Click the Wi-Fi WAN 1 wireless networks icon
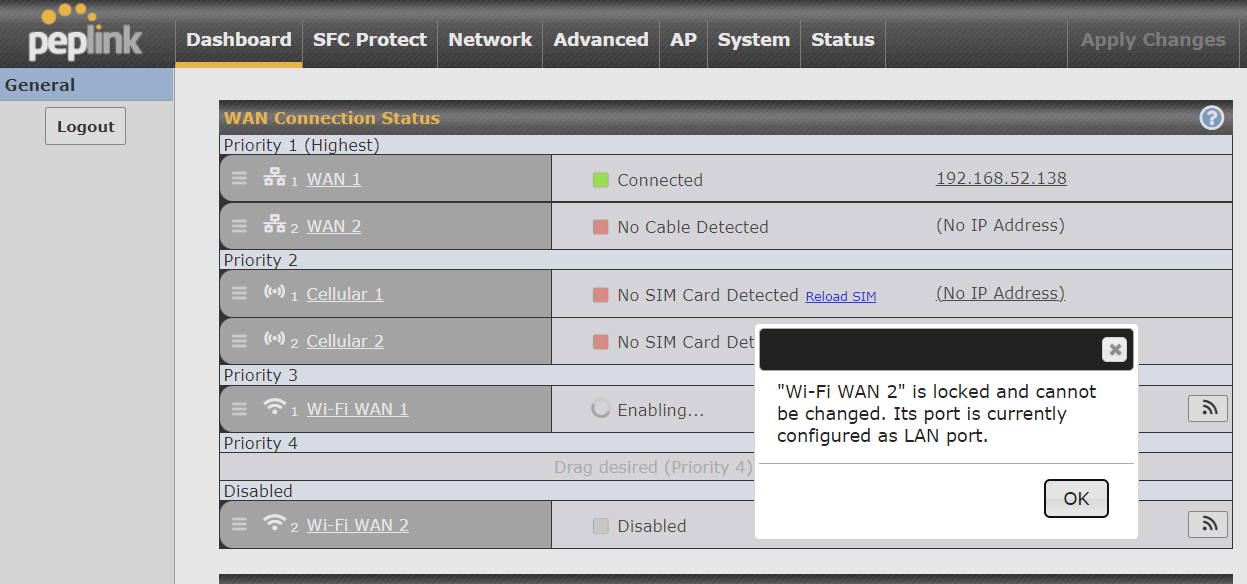 point(1208,408)
